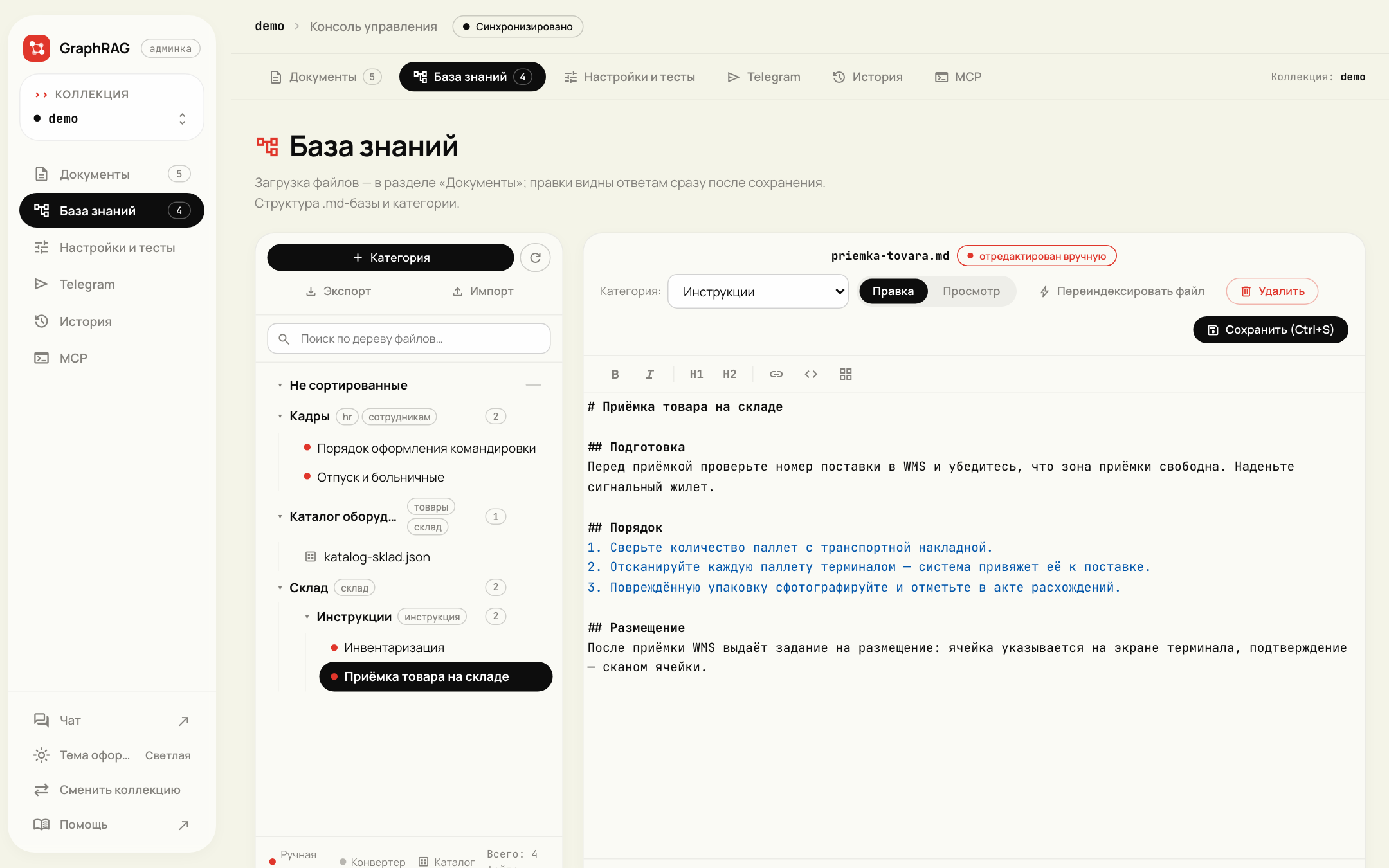Screen dimensions: 1389x868
Task: Open the demo collection selector
Action: [112, 118]
